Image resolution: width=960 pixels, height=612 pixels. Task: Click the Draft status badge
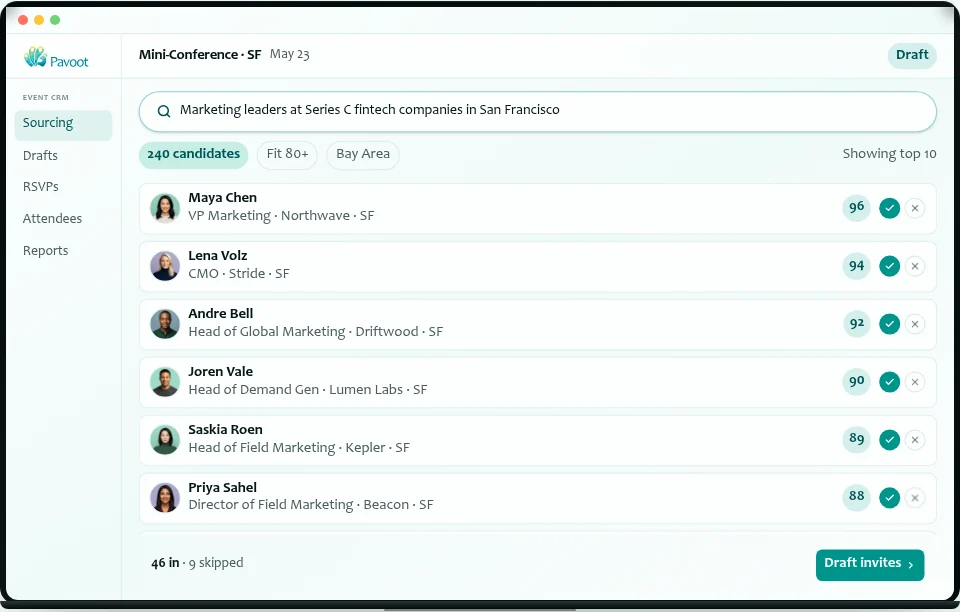(912, 55)
